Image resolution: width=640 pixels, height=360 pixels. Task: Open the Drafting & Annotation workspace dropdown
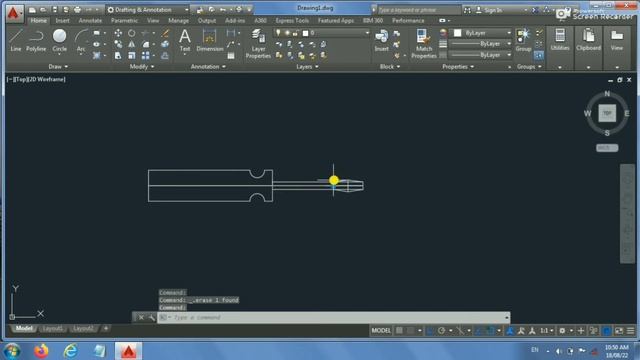click(148, 9)
